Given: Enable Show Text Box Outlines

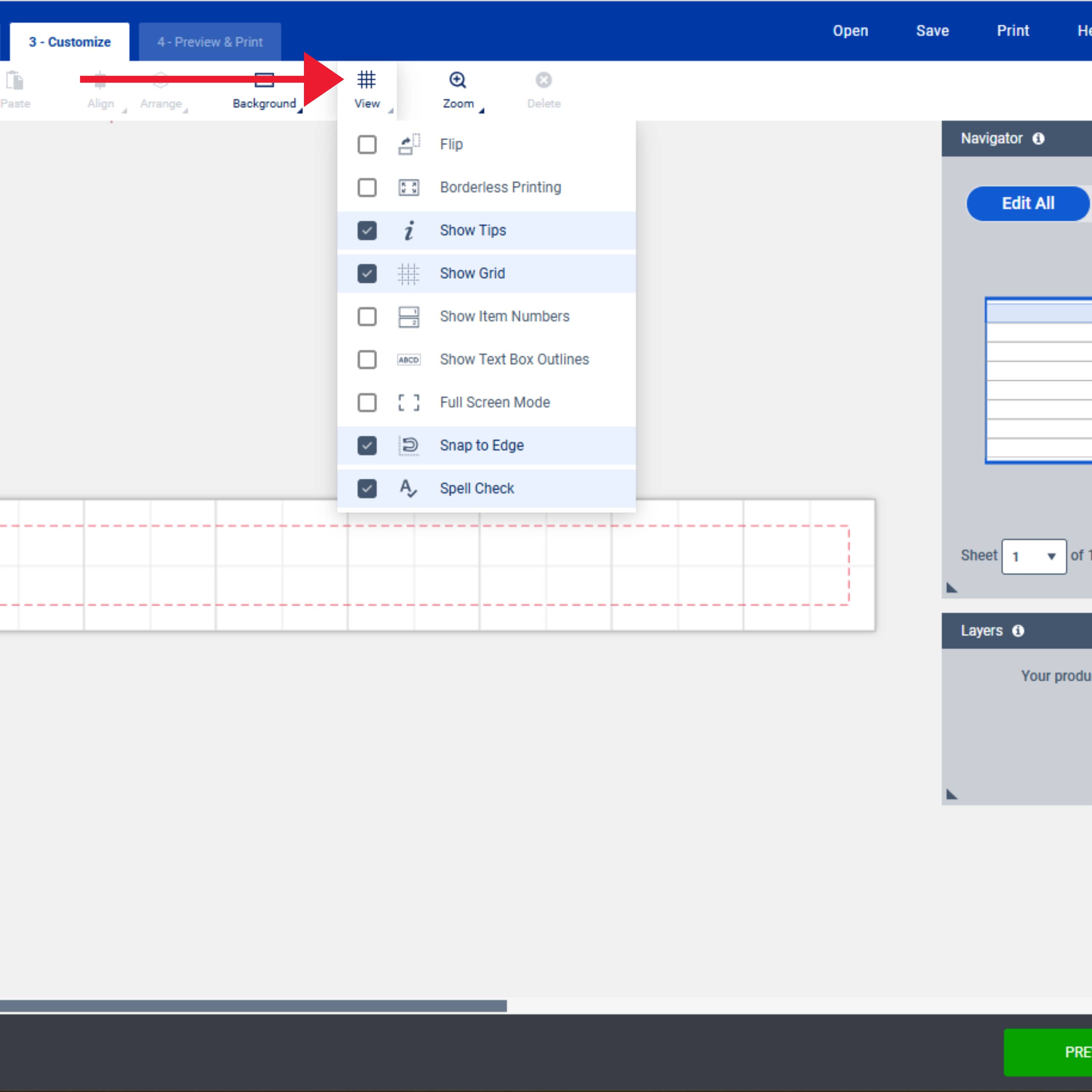Looking at the screenshot, I should click(x=367, y=358).
